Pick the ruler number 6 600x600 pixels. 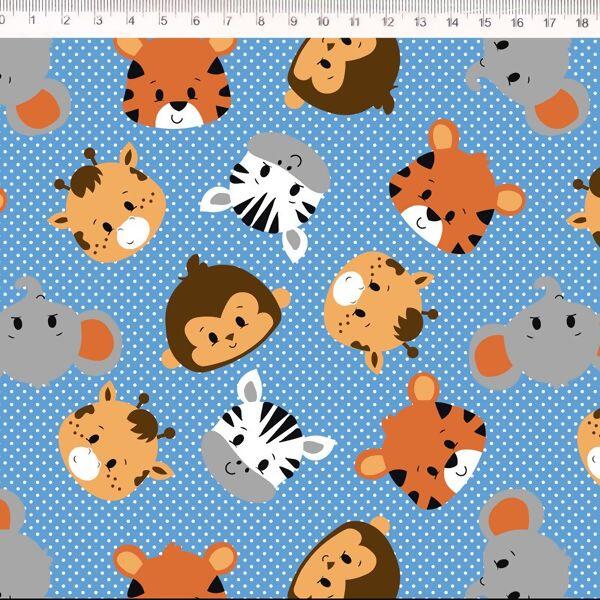[196, 21]
